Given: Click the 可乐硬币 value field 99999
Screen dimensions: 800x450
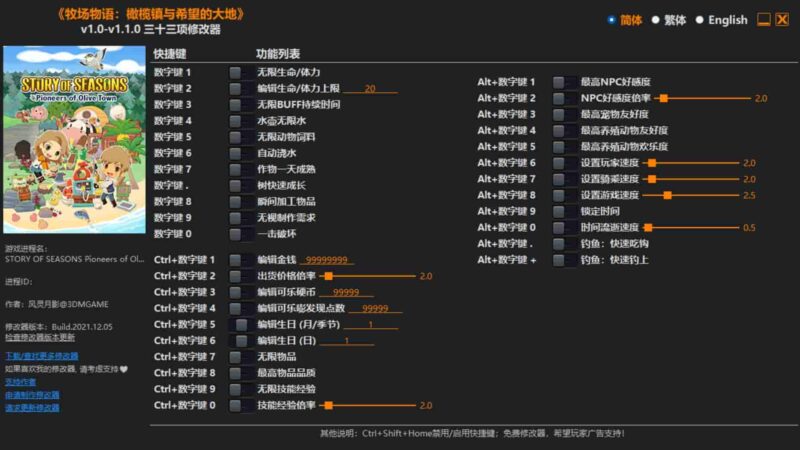Looking at the screenshot, I should point(346,292).
